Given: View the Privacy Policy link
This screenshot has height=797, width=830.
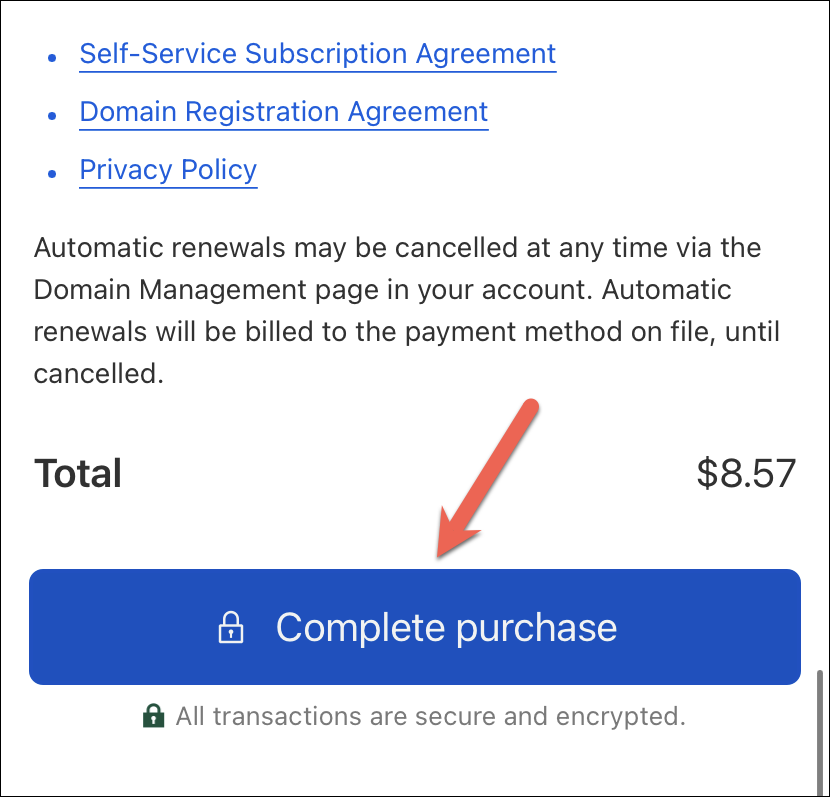Looking at the screenshot, I should (x=168, y=170).
